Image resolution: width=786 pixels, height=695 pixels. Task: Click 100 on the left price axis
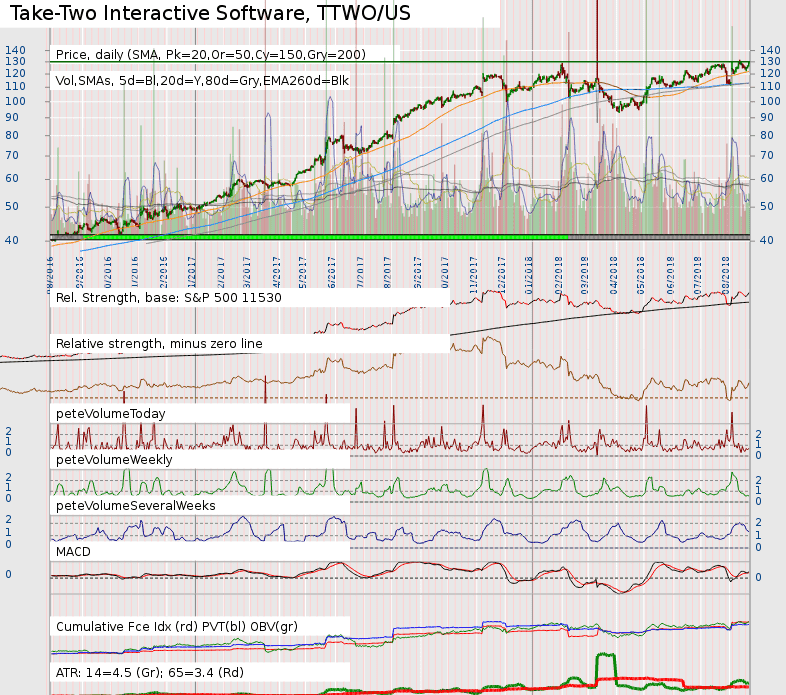pyautogui.click(x=15, y=101)
